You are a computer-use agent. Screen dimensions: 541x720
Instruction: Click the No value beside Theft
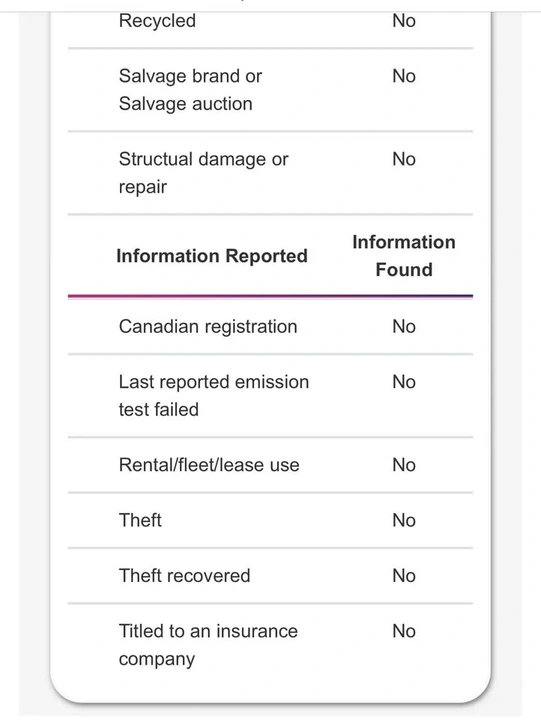[x=404, y=521]
